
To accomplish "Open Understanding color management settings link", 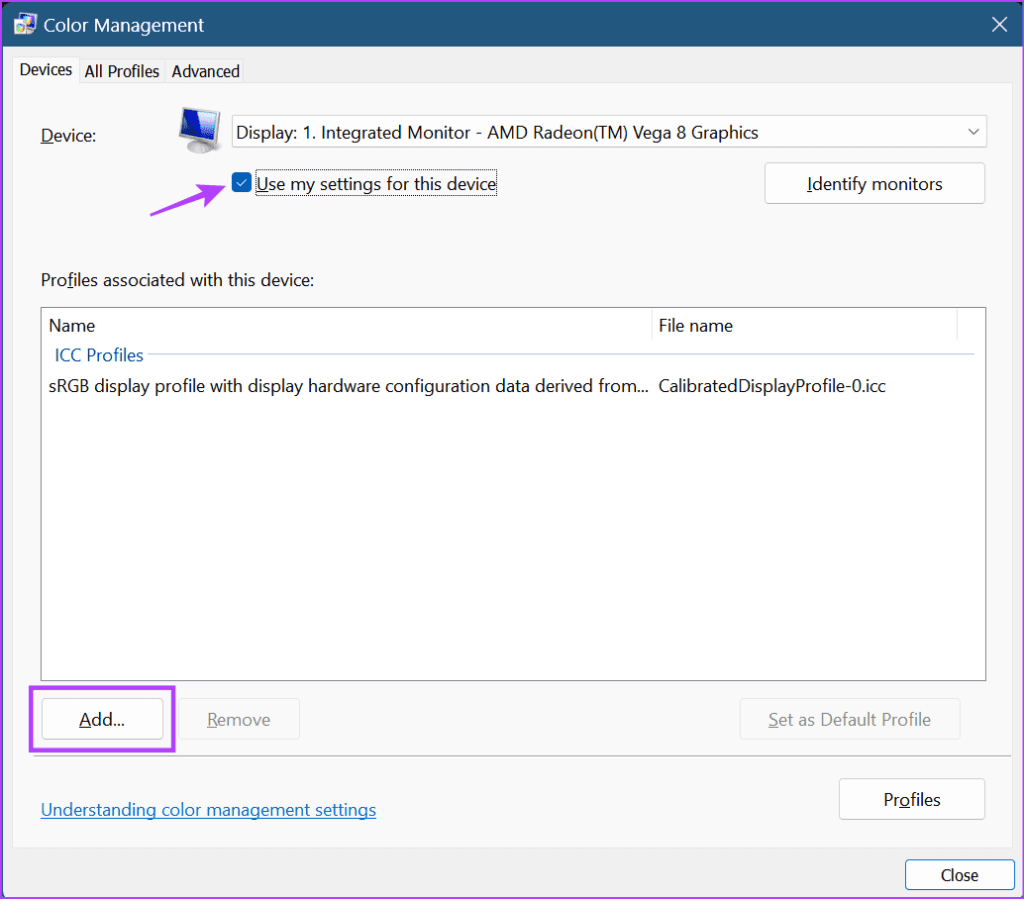I will (208, 810).
